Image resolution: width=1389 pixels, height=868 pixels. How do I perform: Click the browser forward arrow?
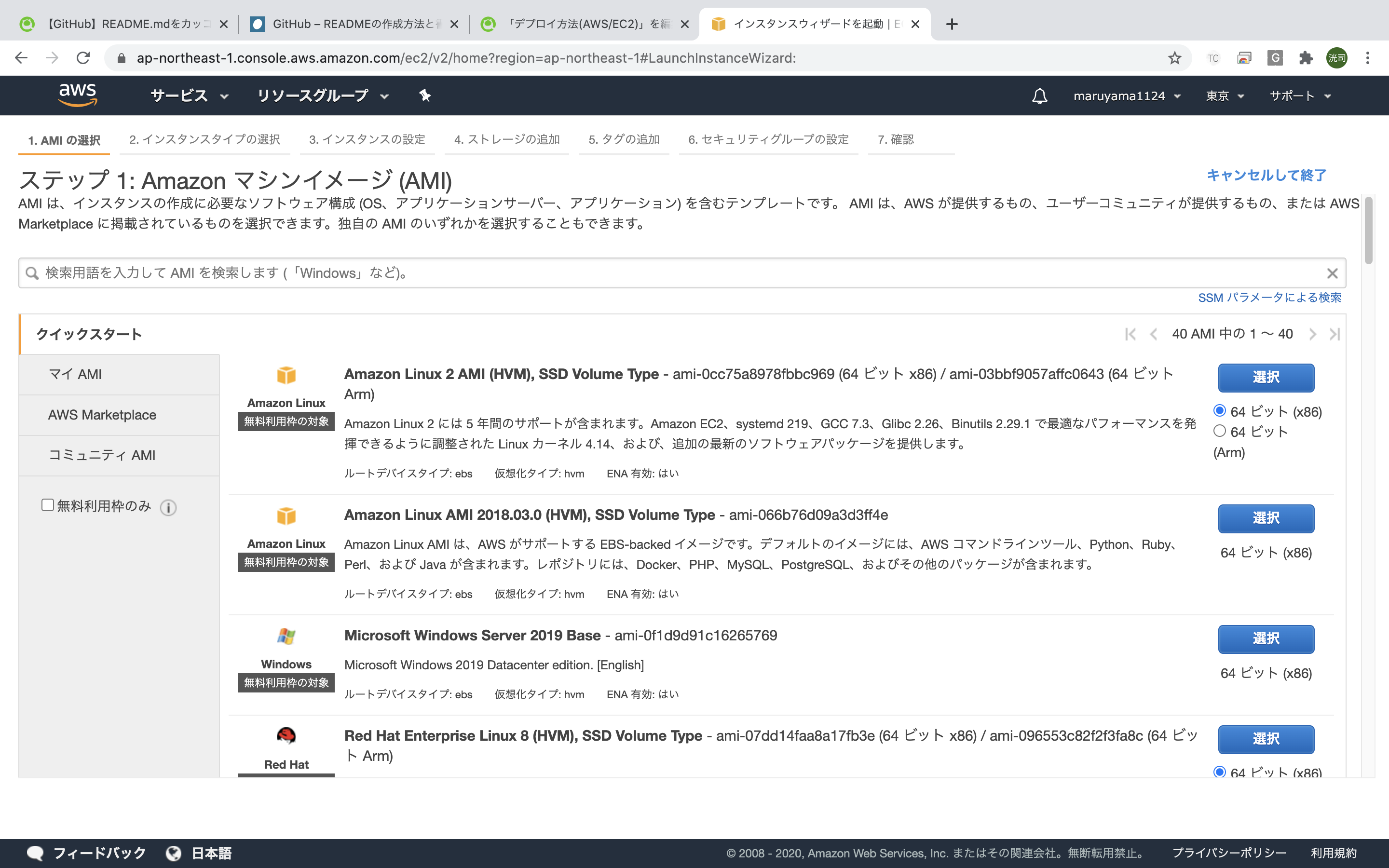(52, 58)
